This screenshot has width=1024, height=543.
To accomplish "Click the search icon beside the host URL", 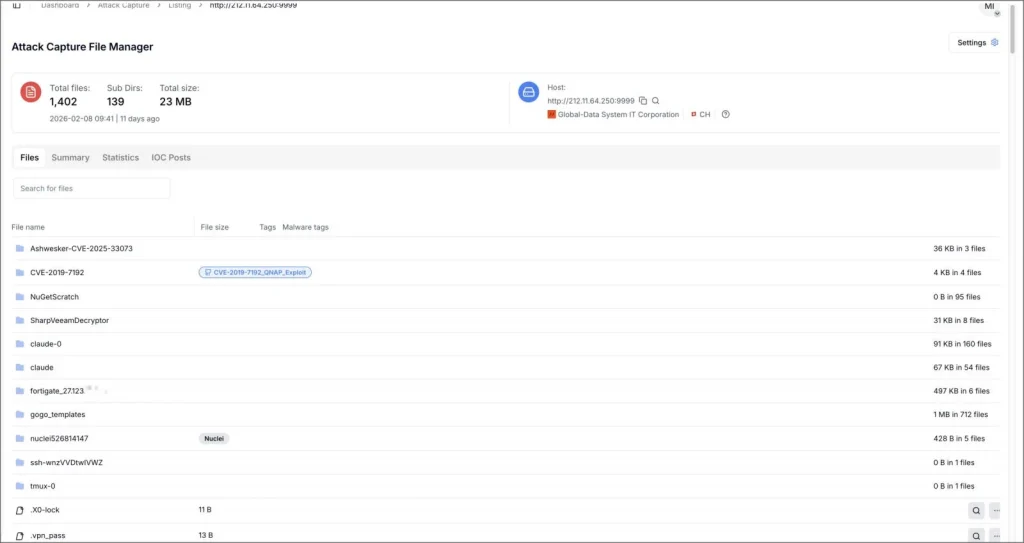I will click(656, 101).
